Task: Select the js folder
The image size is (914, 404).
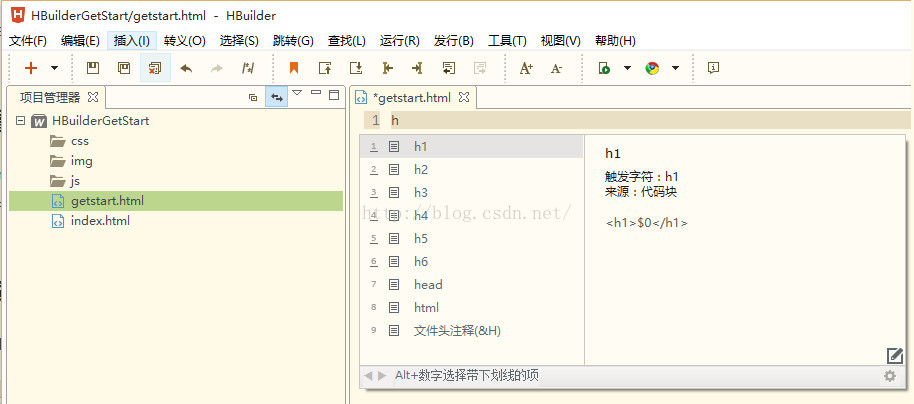Action: [x=75, y=181]
